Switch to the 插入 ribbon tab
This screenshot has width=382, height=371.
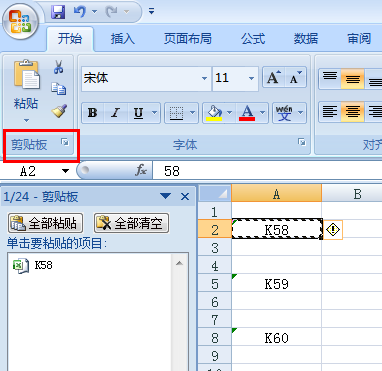pos(123,39)
